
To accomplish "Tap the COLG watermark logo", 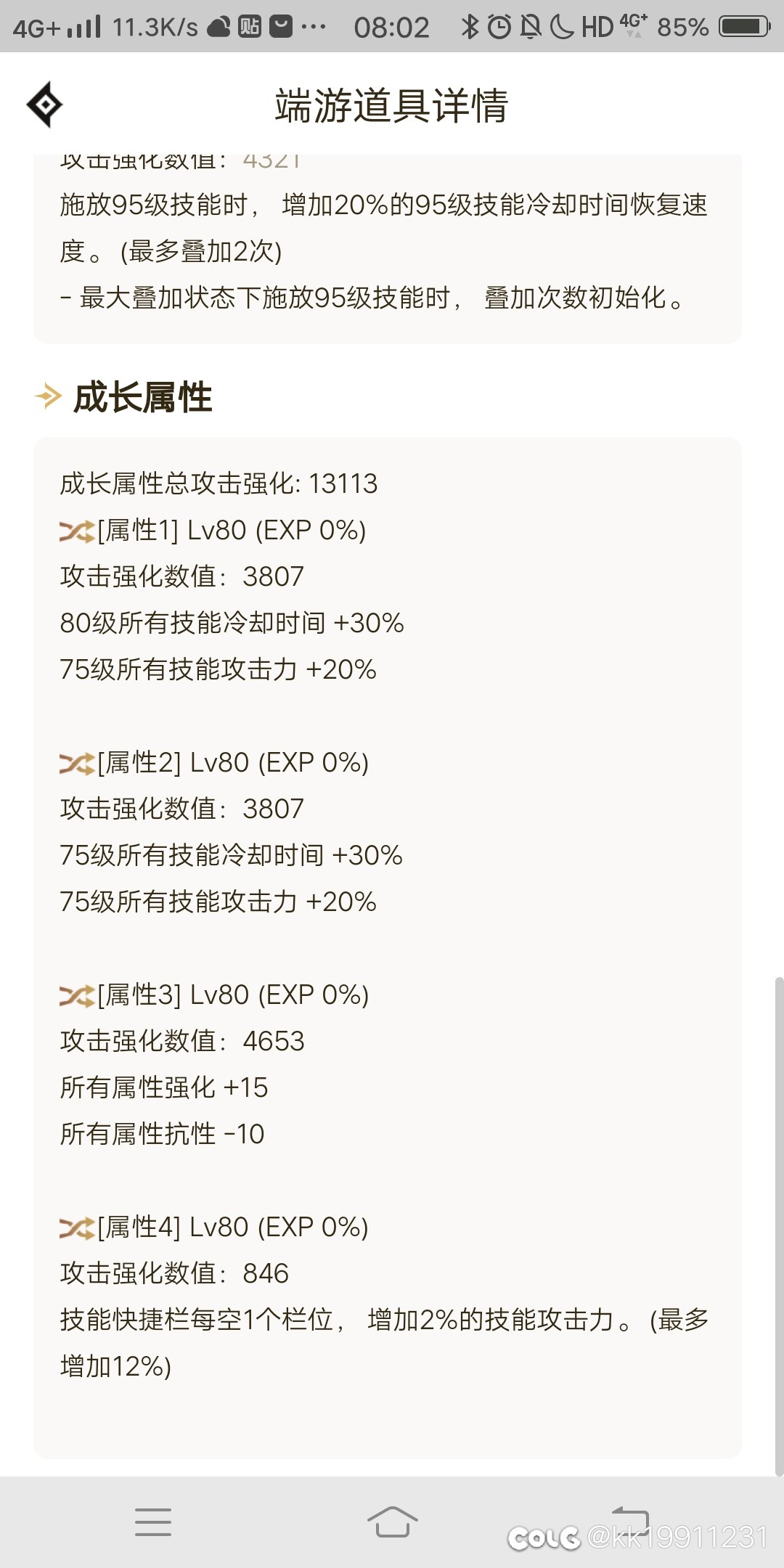I will point(544,1538).
